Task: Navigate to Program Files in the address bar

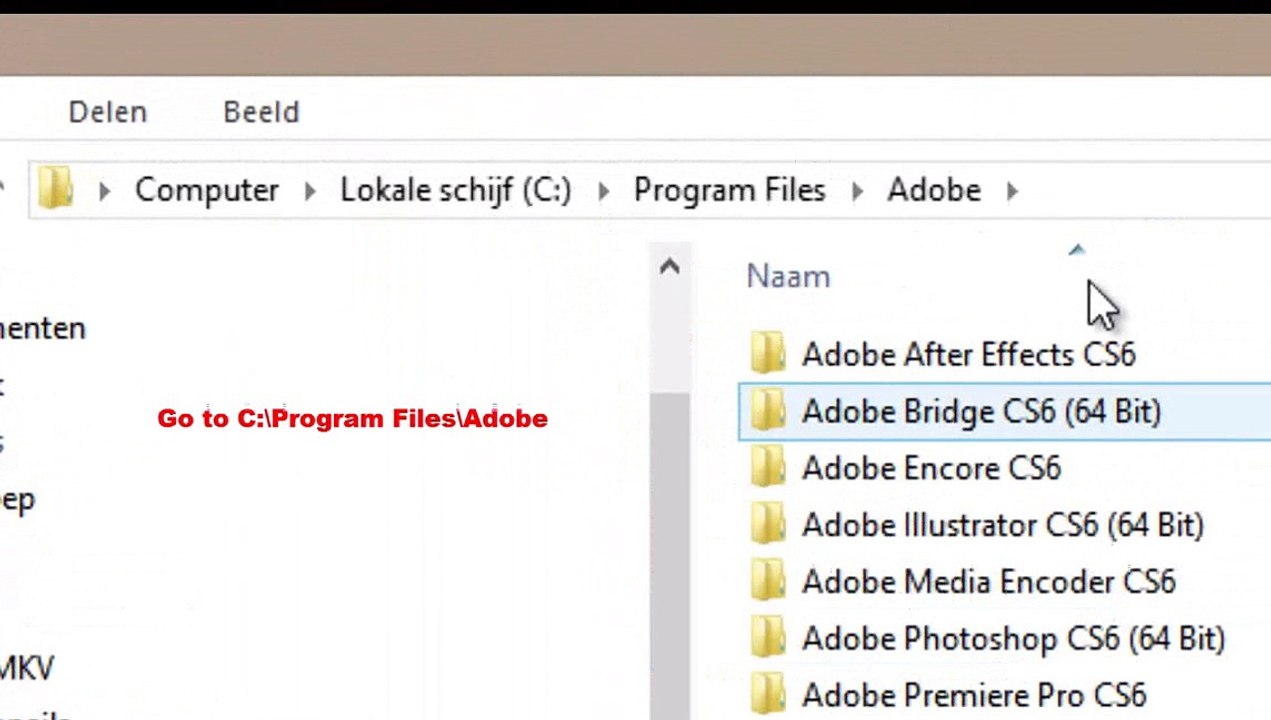Action: point(730,190)
